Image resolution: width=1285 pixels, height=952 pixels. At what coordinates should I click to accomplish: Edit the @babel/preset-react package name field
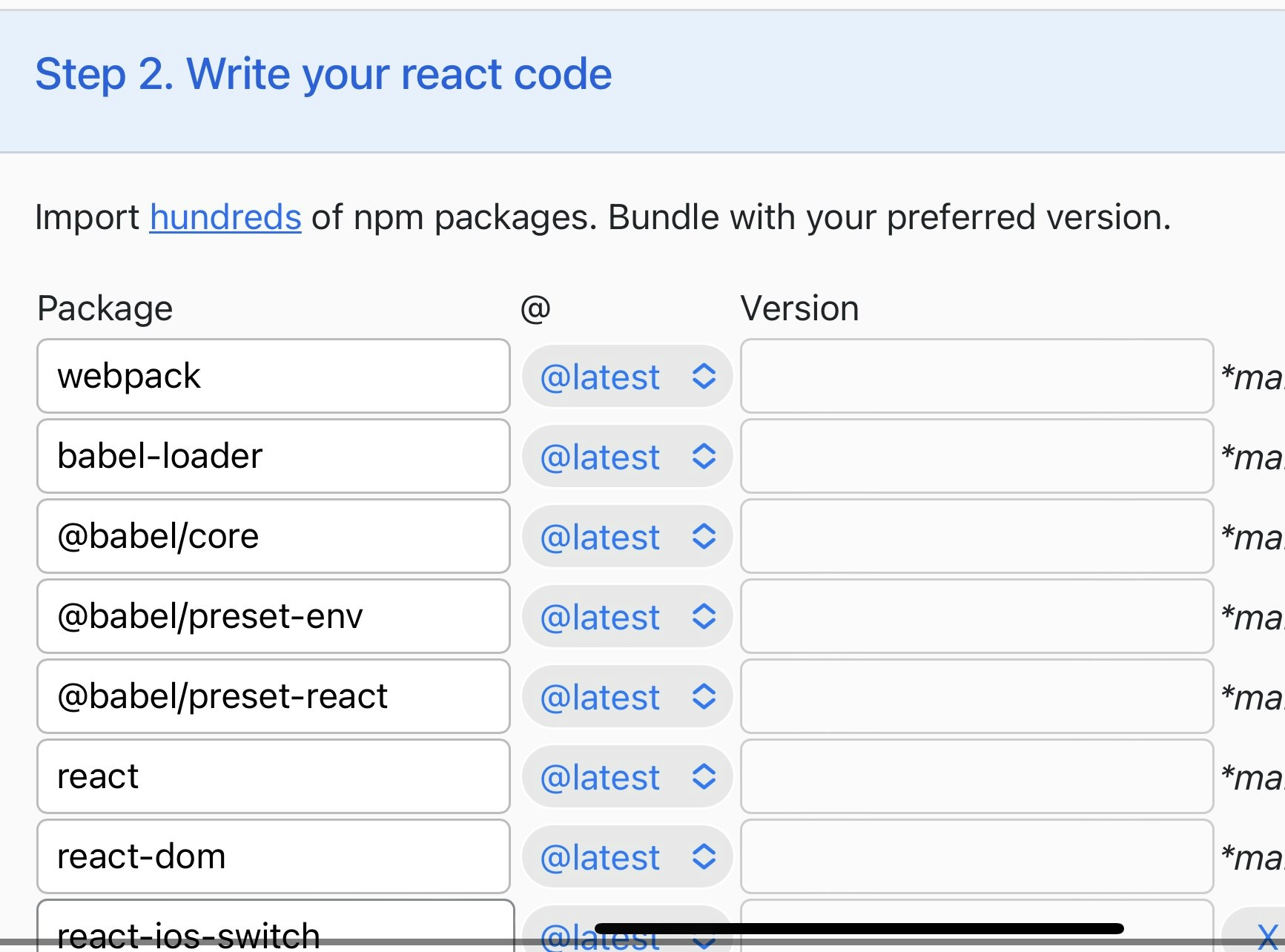274,696
